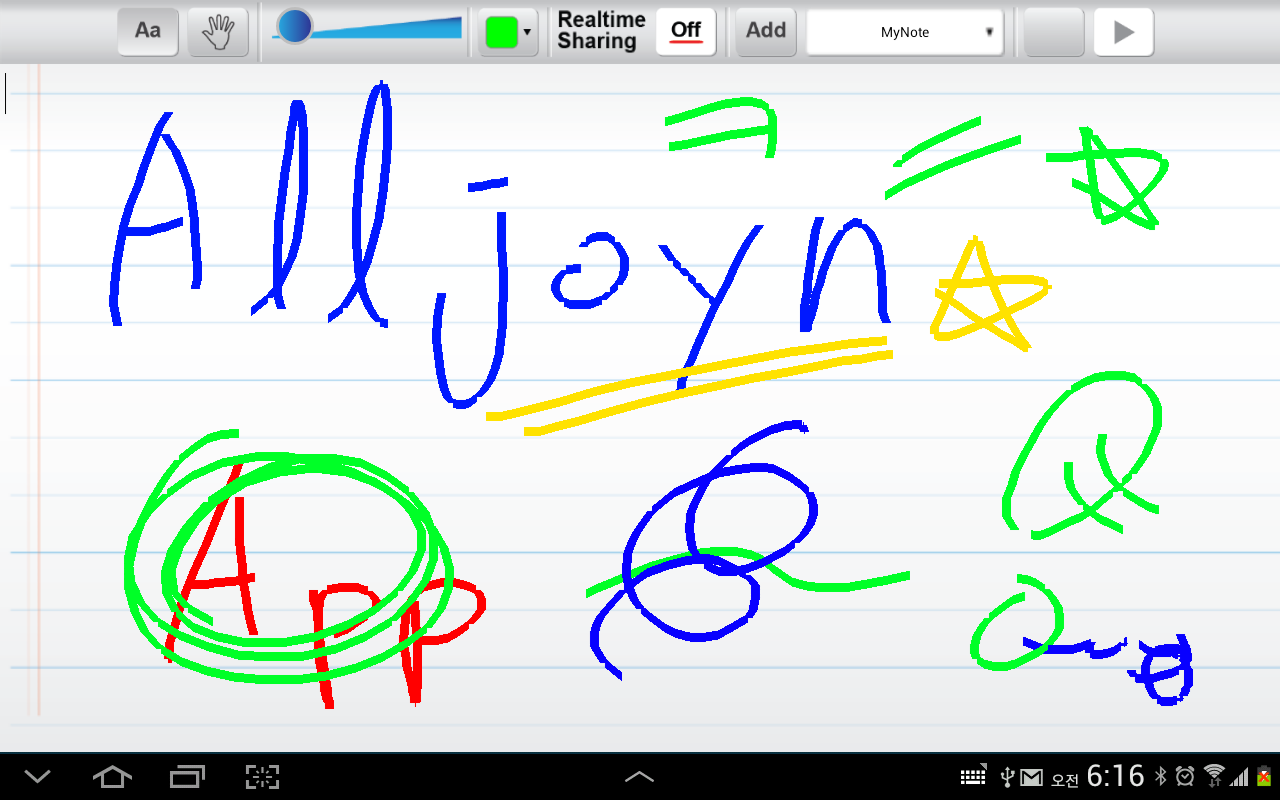Tap the Add button
Screen dimensions: 1280x800
pyautogui.click(x=766, y=32)
